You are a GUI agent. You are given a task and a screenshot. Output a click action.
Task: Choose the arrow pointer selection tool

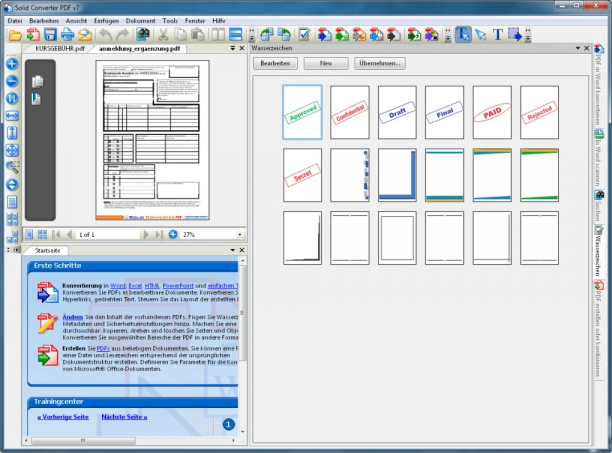click(x=481, y=35)
